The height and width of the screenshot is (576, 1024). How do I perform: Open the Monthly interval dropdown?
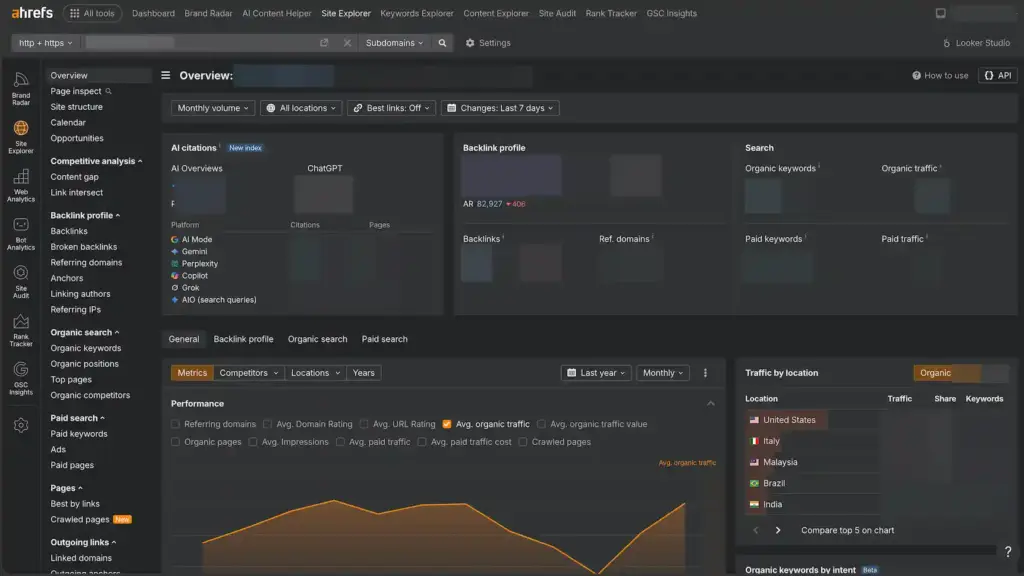pos(663,373)
